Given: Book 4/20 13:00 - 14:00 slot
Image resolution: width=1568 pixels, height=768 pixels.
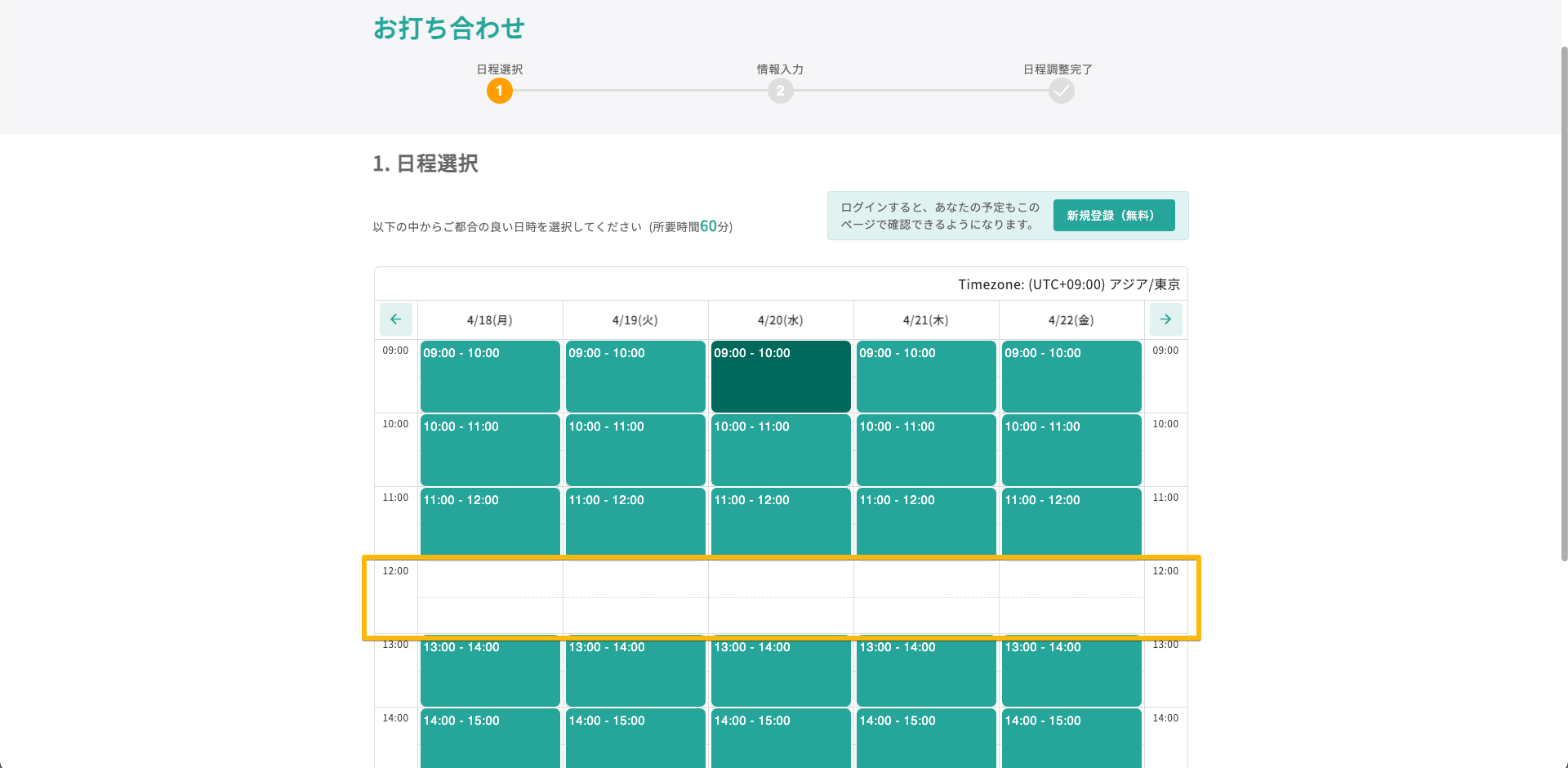Looking at the screenshot, I should [781, 671].
